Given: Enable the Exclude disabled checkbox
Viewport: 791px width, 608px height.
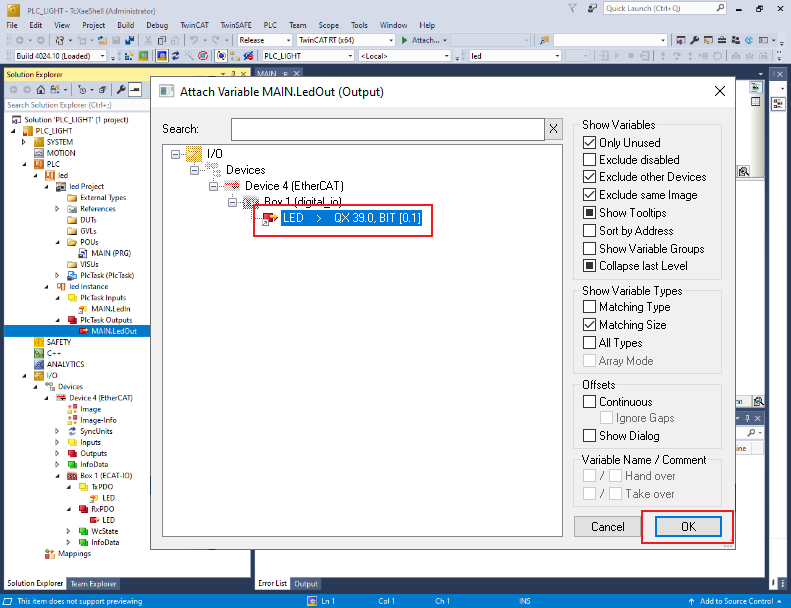Looking at the screenshot, I should click(x=590, y=160).
